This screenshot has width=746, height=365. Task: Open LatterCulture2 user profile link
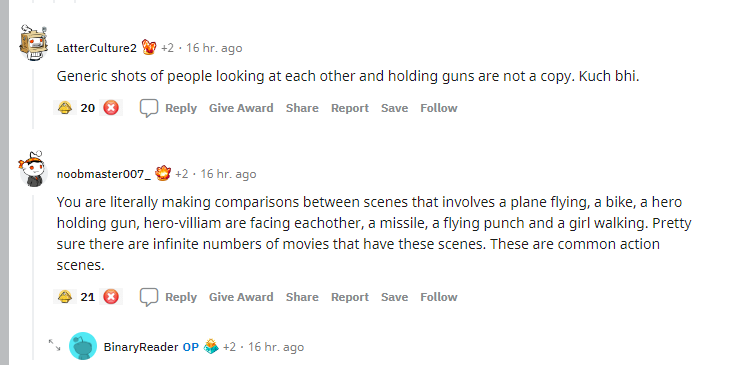tap(97, 48)
